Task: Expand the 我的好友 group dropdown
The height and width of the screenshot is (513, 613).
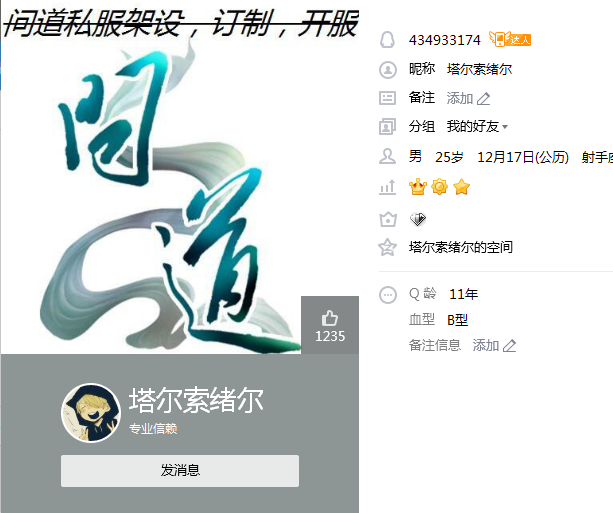Action: coord(477,127)
